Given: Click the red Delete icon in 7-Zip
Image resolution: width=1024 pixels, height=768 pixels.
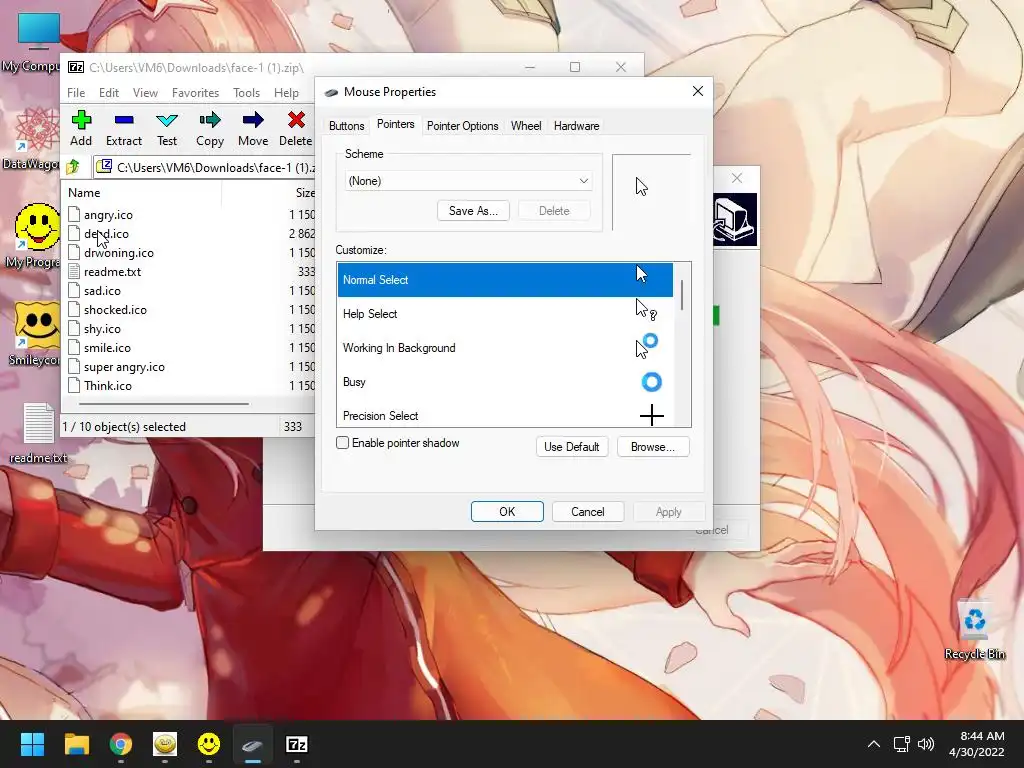Looking at the screenshot, I should (296, 120).
